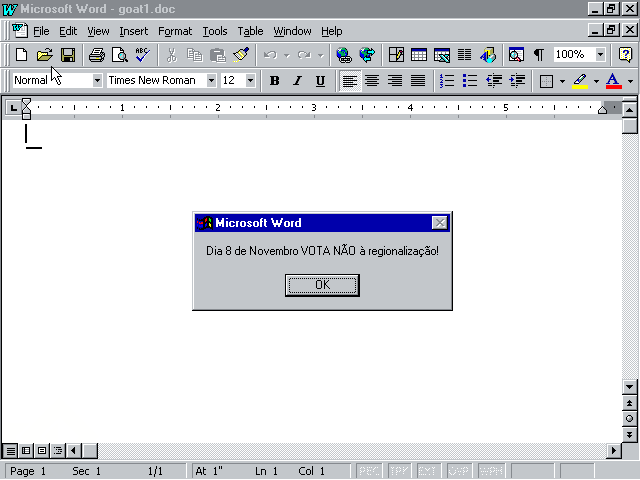Click the vertical scrollbar down arrow
Viewport: 640px width, 480px height.
click(629, 387)
